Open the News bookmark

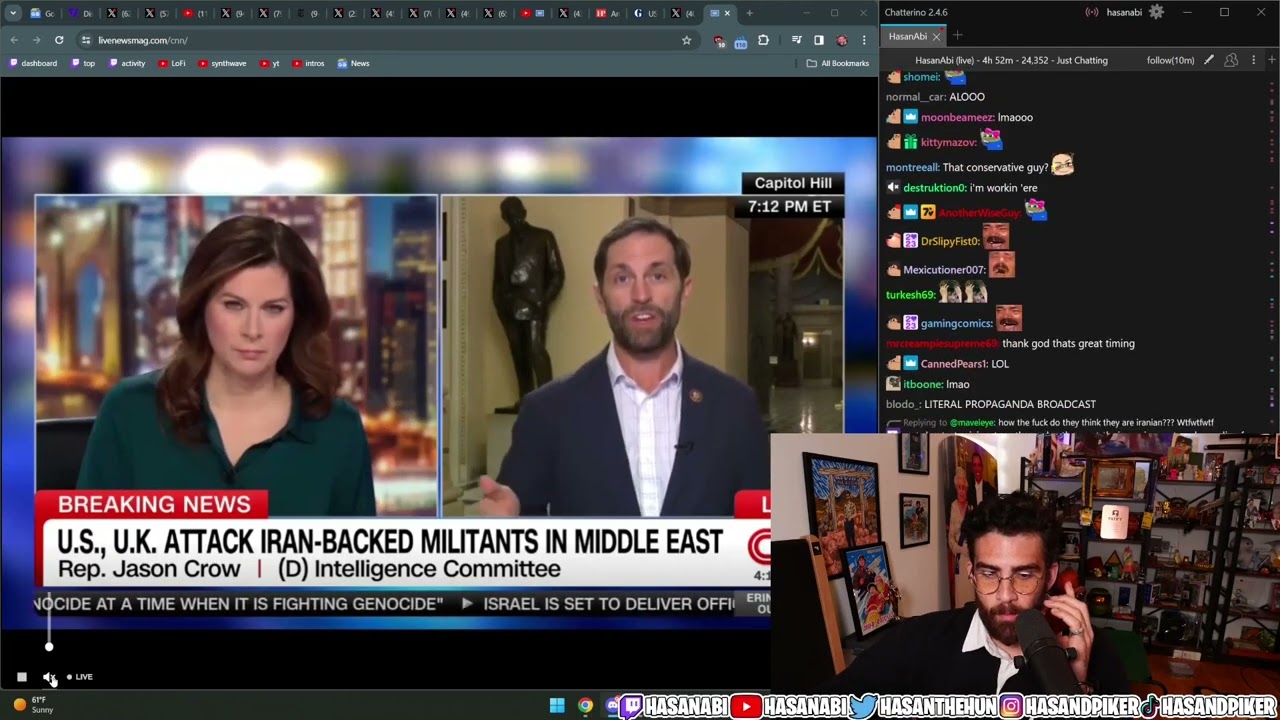click(354, 63)
